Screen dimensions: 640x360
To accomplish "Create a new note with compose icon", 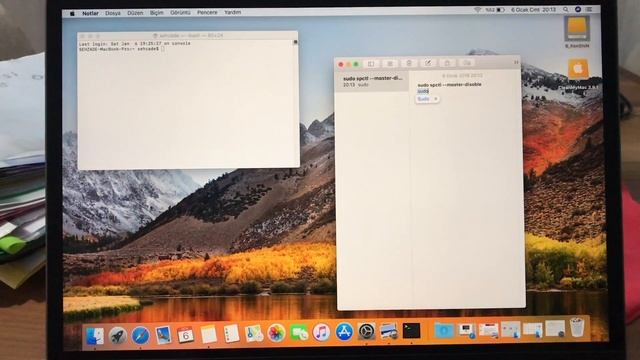I will (428, 63).
